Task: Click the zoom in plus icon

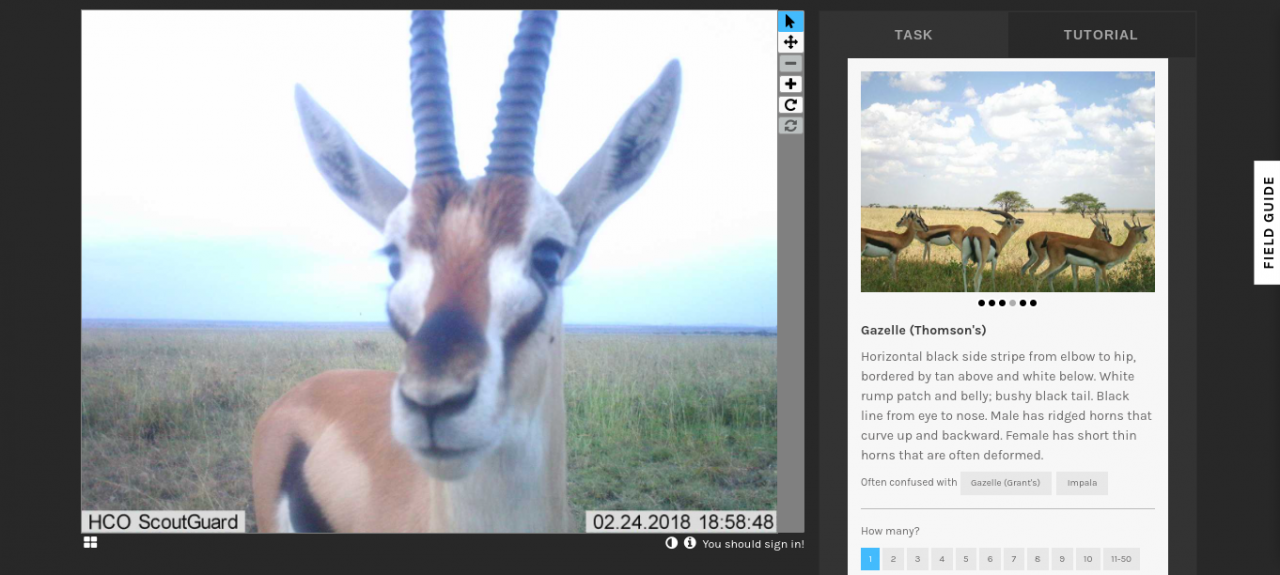Action: coord(790,84)
